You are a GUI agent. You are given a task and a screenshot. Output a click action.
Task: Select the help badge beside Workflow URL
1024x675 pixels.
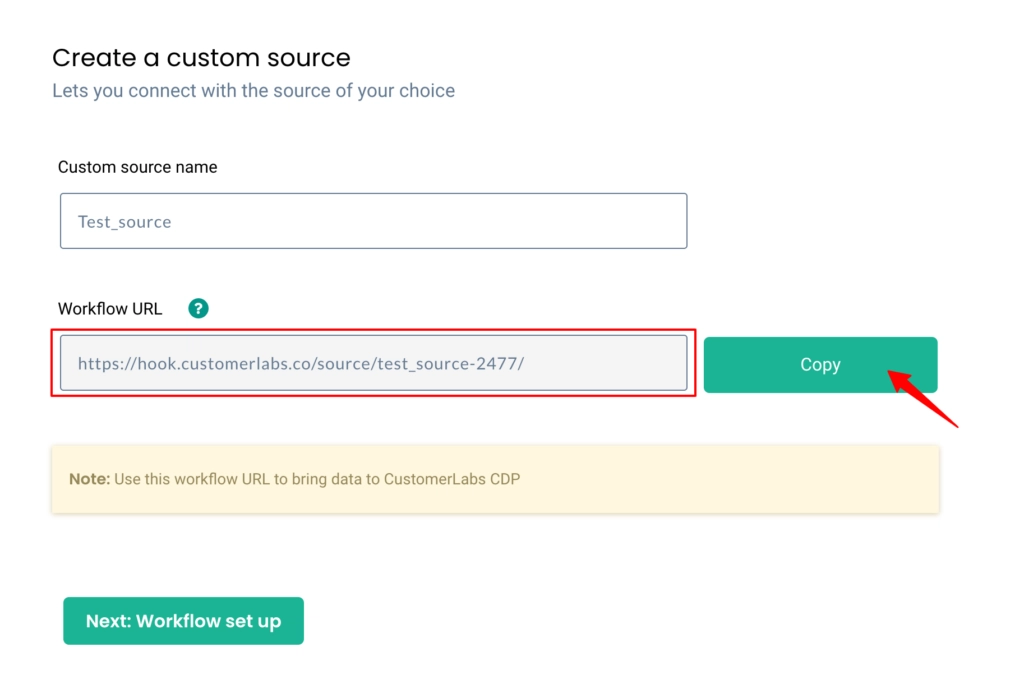(197, 308)
